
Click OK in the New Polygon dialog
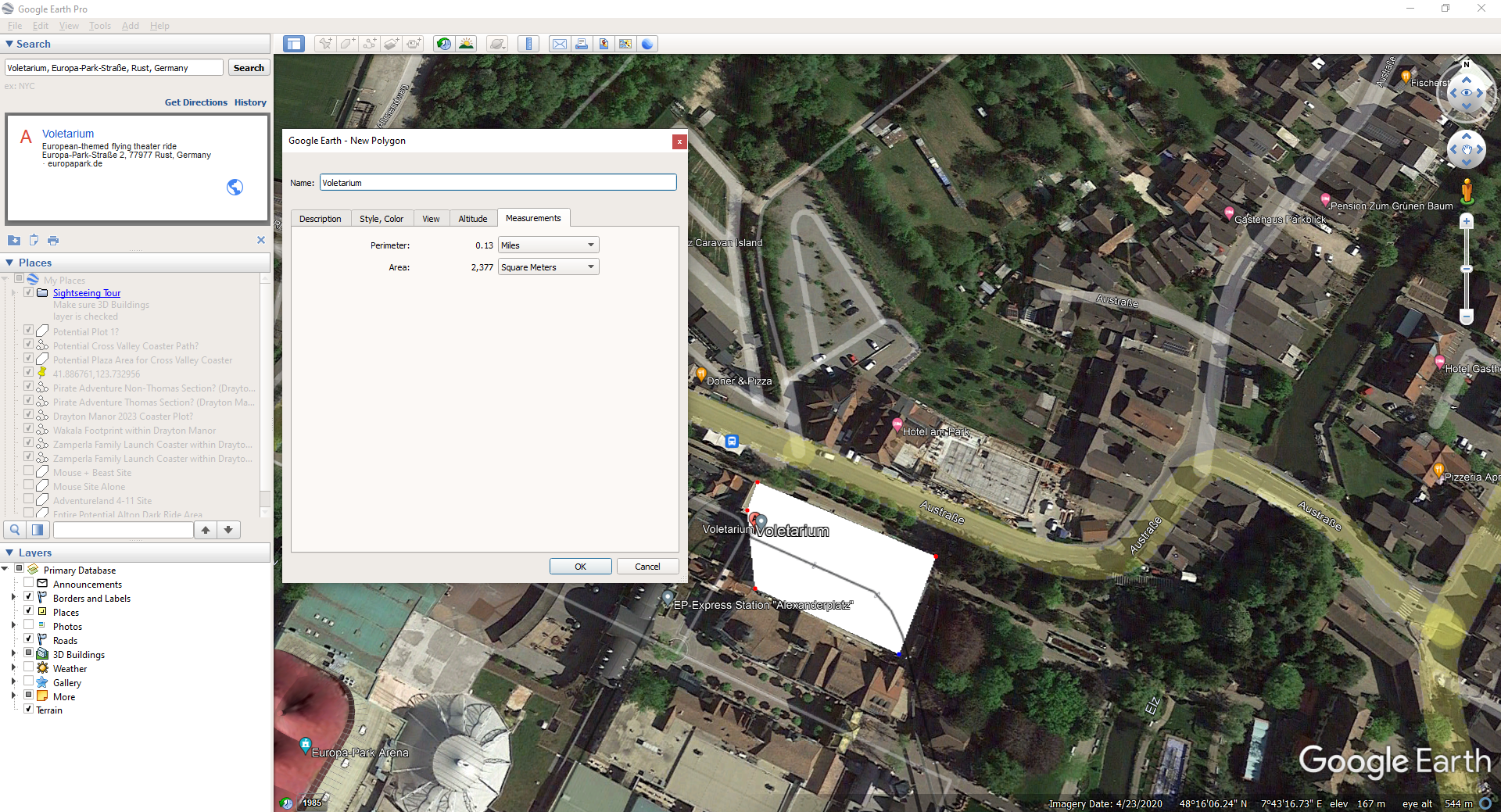coord(580,567)
